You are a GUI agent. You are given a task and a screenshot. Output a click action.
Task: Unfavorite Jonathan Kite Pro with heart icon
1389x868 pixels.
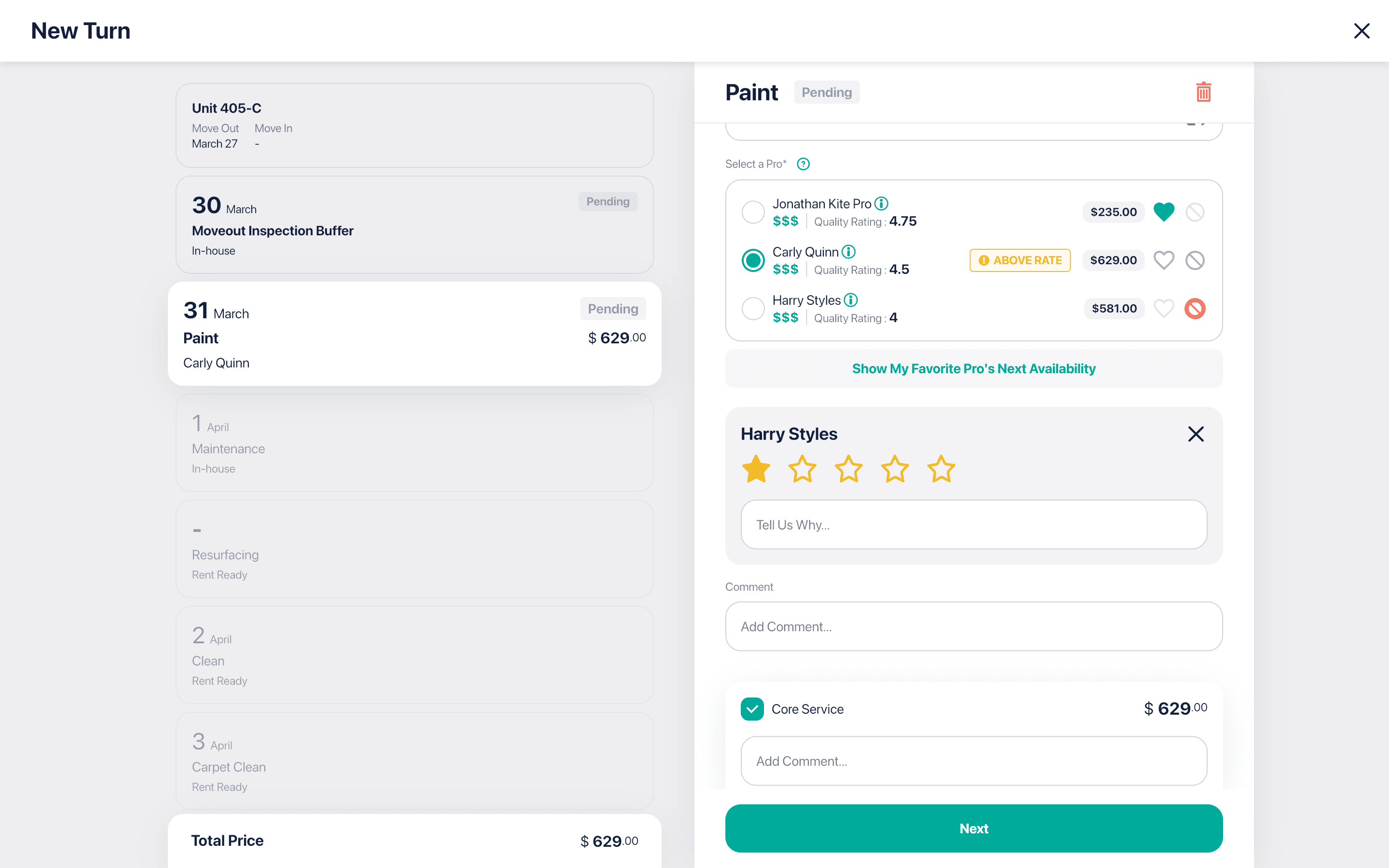point(1163,212)
